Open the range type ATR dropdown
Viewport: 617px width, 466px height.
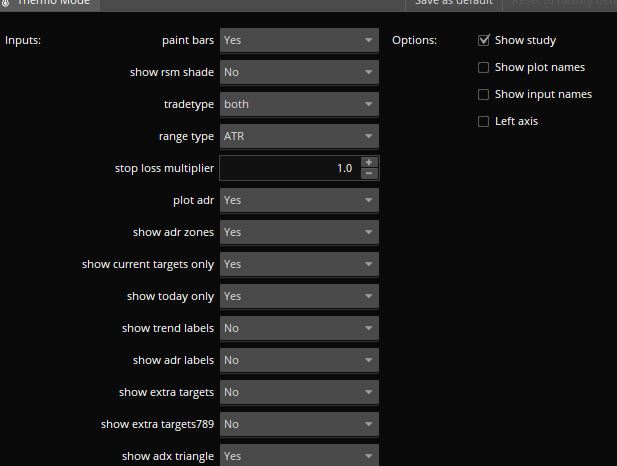(299, 136)
